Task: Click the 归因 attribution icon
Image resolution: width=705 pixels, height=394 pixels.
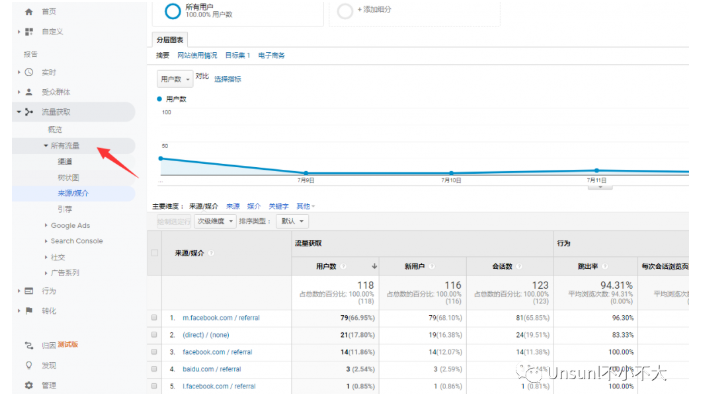Action: pyautogui.click(x=29, y=345)
